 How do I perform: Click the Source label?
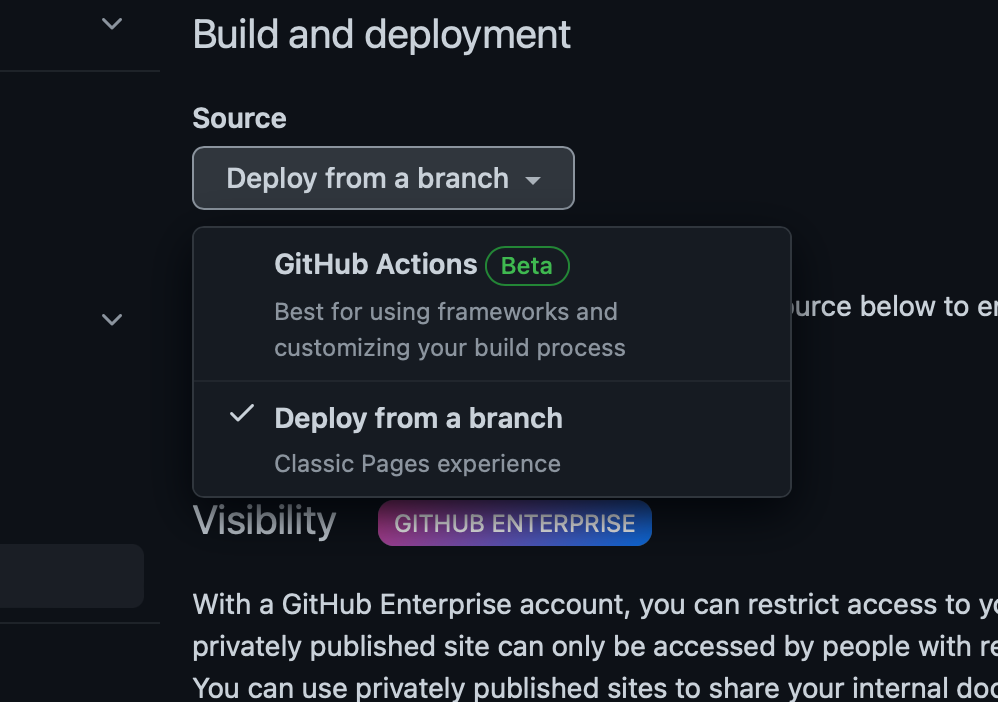[x=239, y=118]
